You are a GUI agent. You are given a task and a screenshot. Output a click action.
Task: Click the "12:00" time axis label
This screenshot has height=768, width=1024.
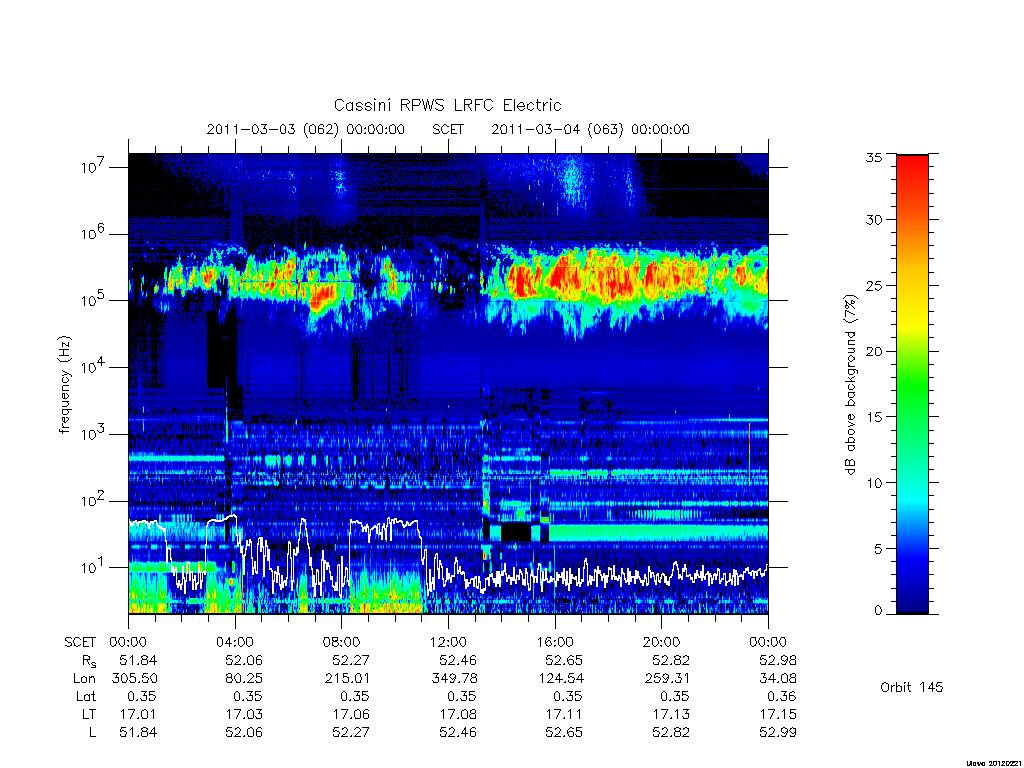[x=448, y=643]
